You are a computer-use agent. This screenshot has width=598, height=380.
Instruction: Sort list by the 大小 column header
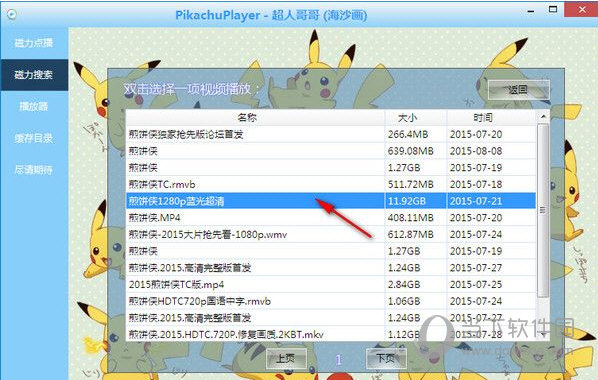[x=416, y=118]
